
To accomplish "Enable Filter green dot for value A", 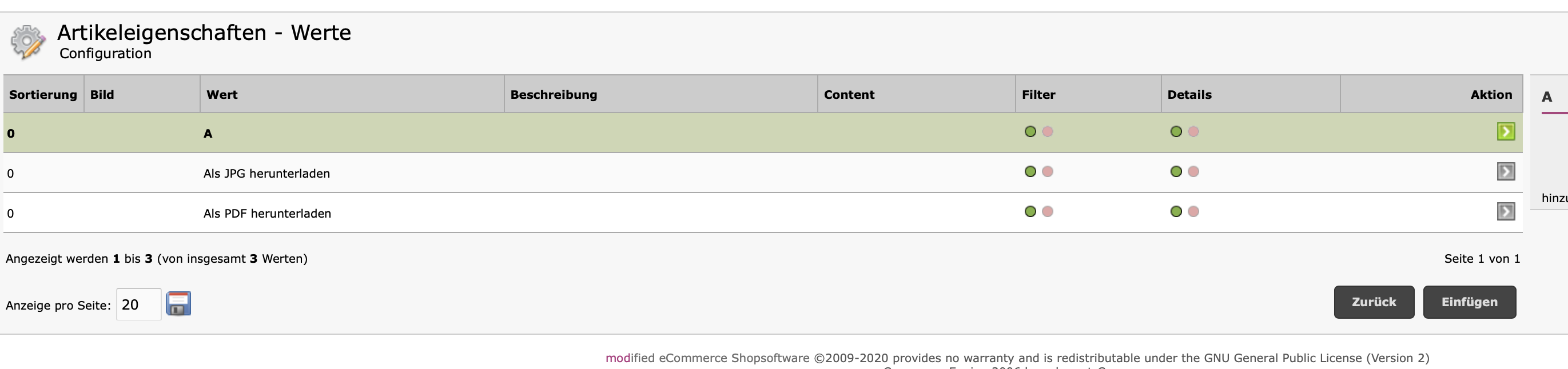I will [x=1030, y=131].
